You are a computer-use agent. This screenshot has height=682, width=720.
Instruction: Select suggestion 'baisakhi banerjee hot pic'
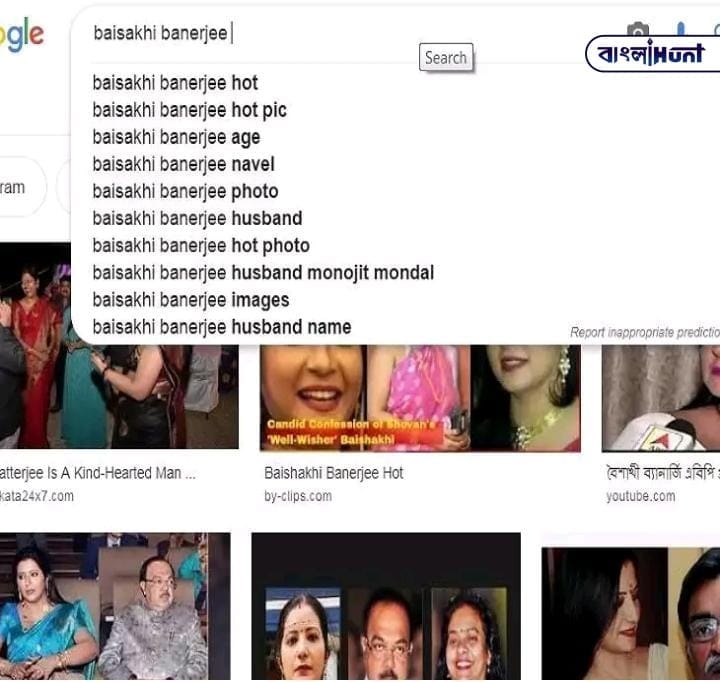[x=189, y=110]
